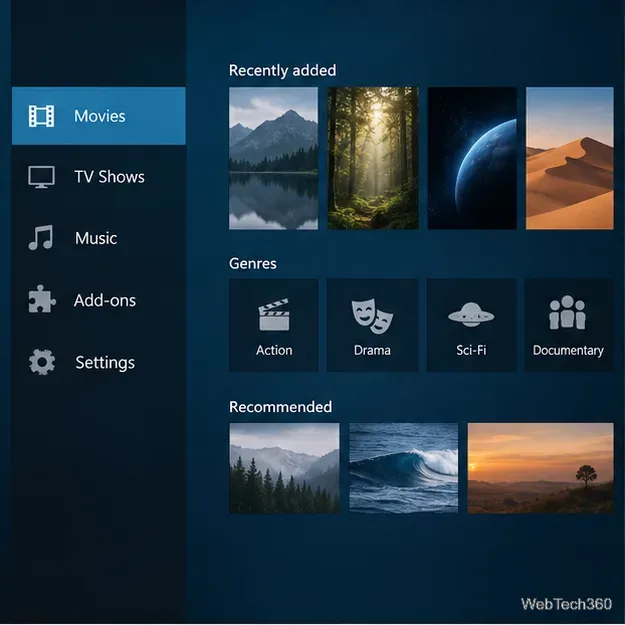Click the Add-ons puzzle piece icon
The height and width of the screenshot is (625, 625).
(x=42, y=299)
